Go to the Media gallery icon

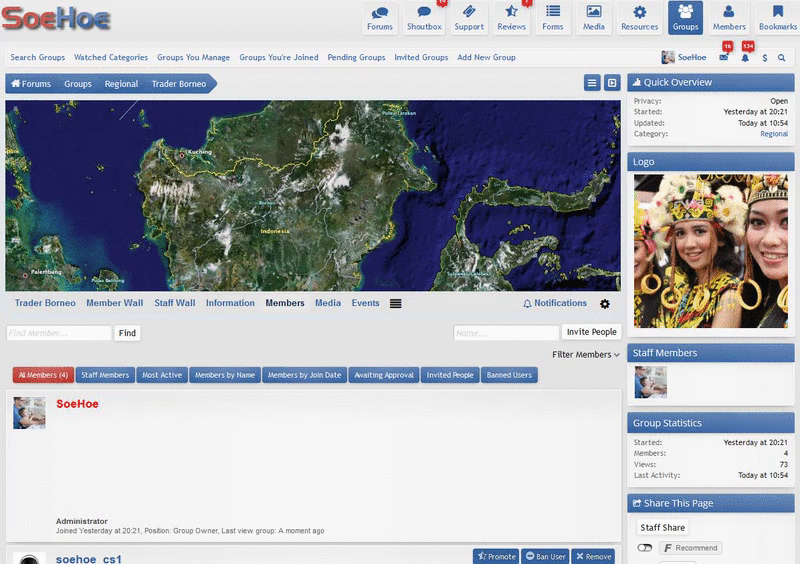point(593,17)
